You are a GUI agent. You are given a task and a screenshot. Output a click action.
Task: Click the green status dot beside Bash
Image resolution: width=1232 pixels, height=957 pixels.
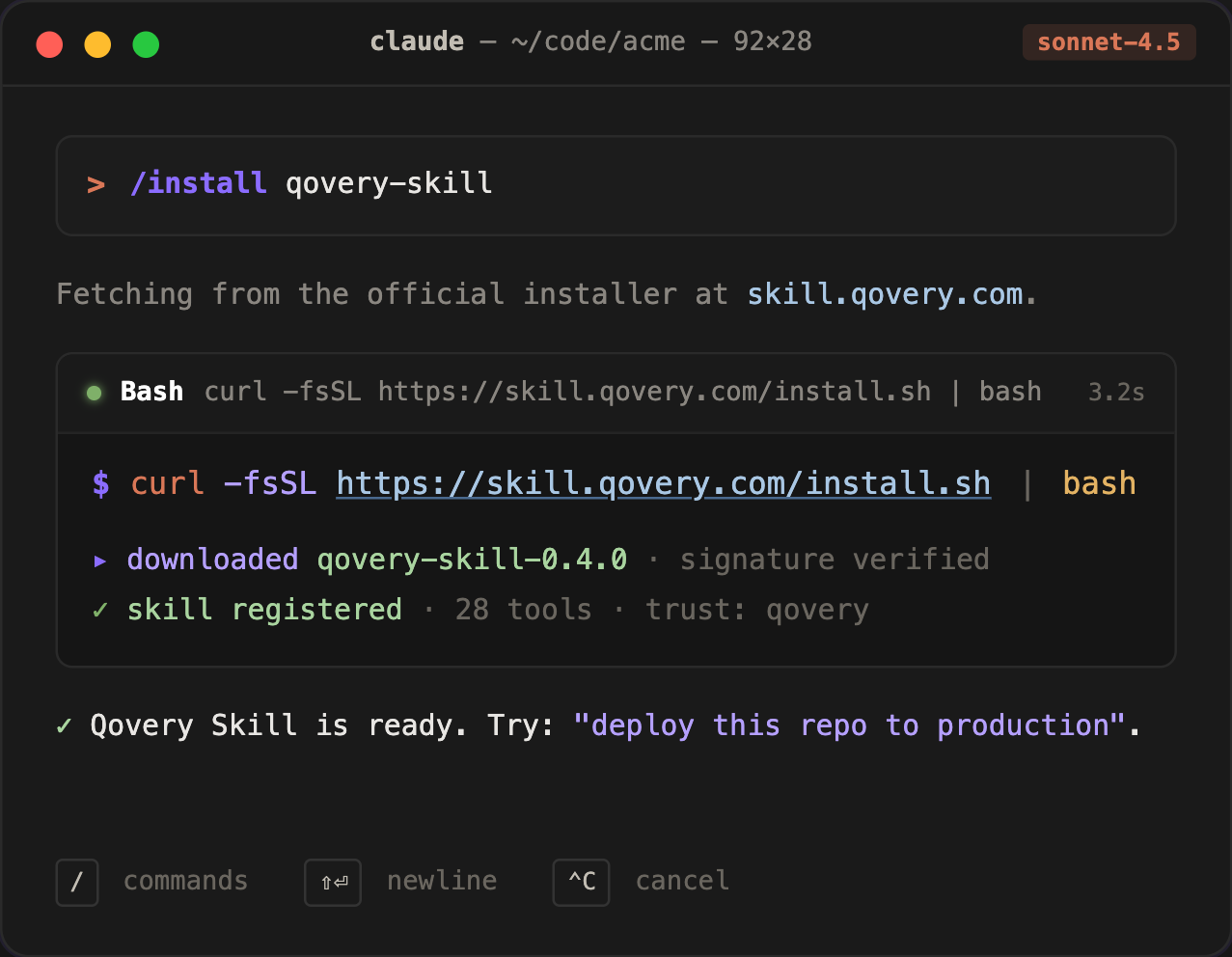click(95, 393)
